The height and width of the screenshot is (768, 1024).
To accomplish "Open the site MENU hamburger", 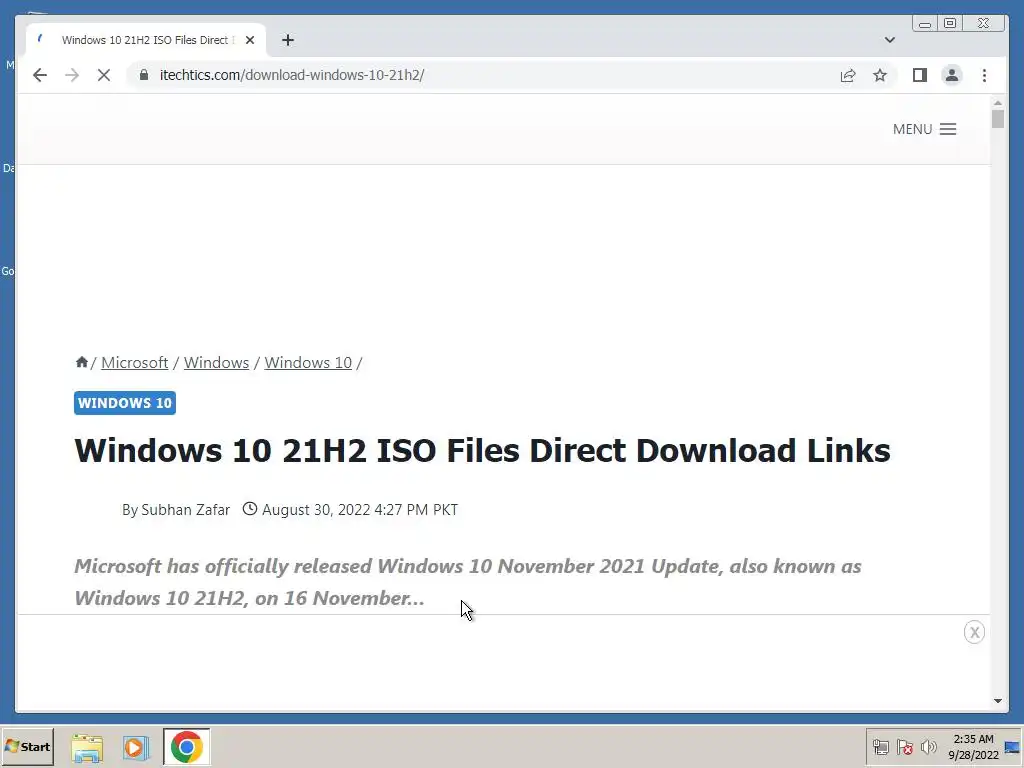I will click(925, 129).
